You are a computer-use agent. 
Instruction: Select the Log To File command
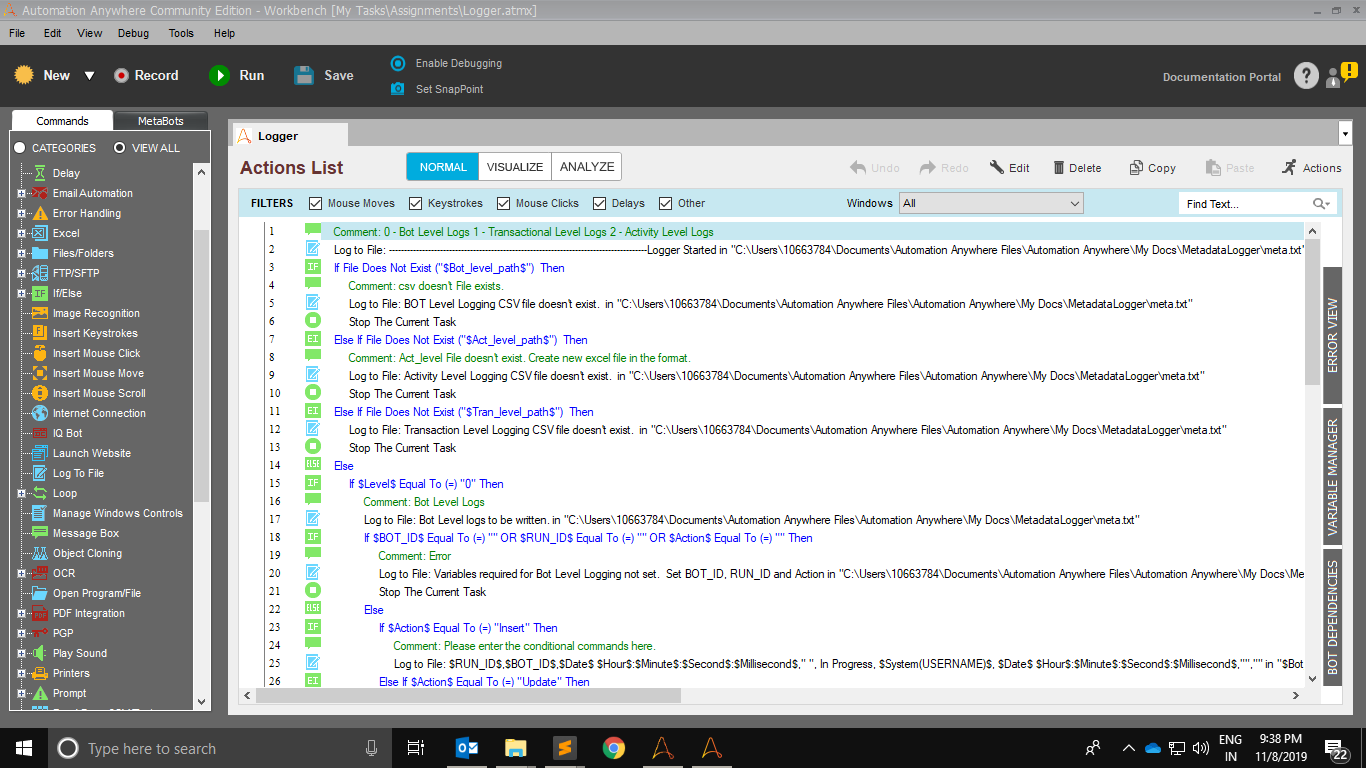[78, 473]
